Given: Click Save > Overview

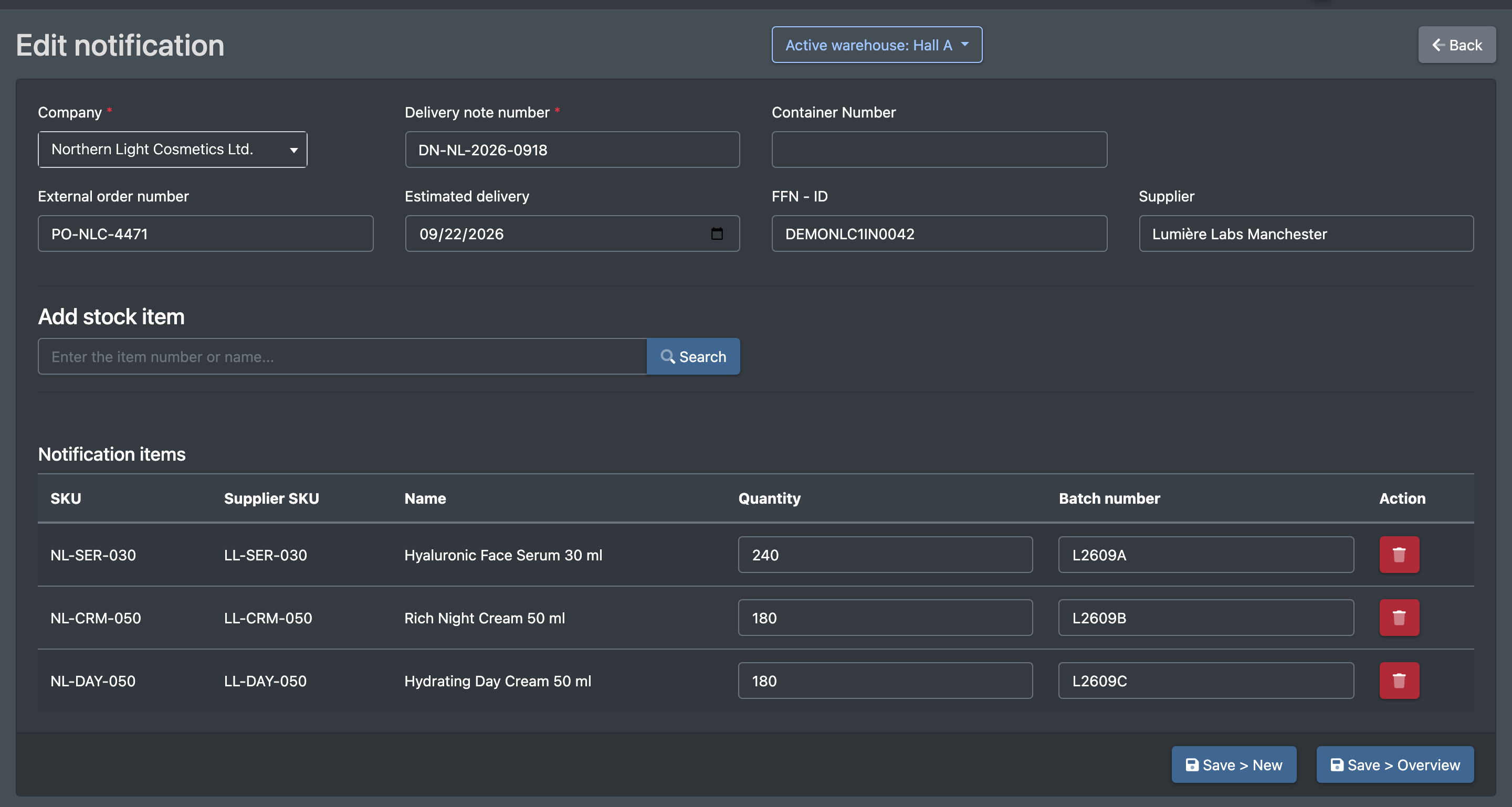Looking at the screenshot, I should coord(1394,765).
